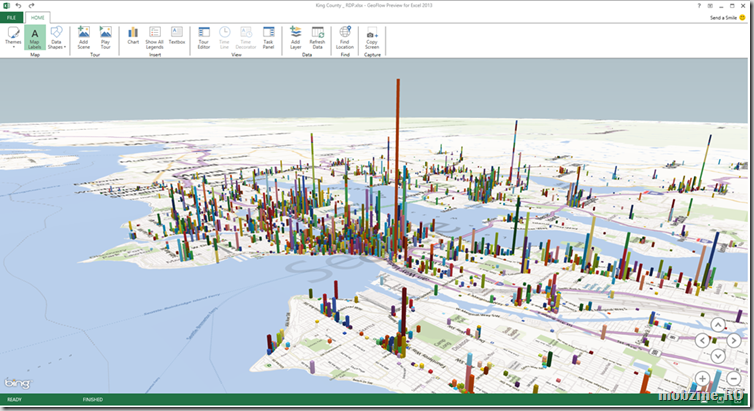Toggle Map Labels on the map
Image resolution: width=754 pixels, height=411 pixels.
click(x=35, y=37)
